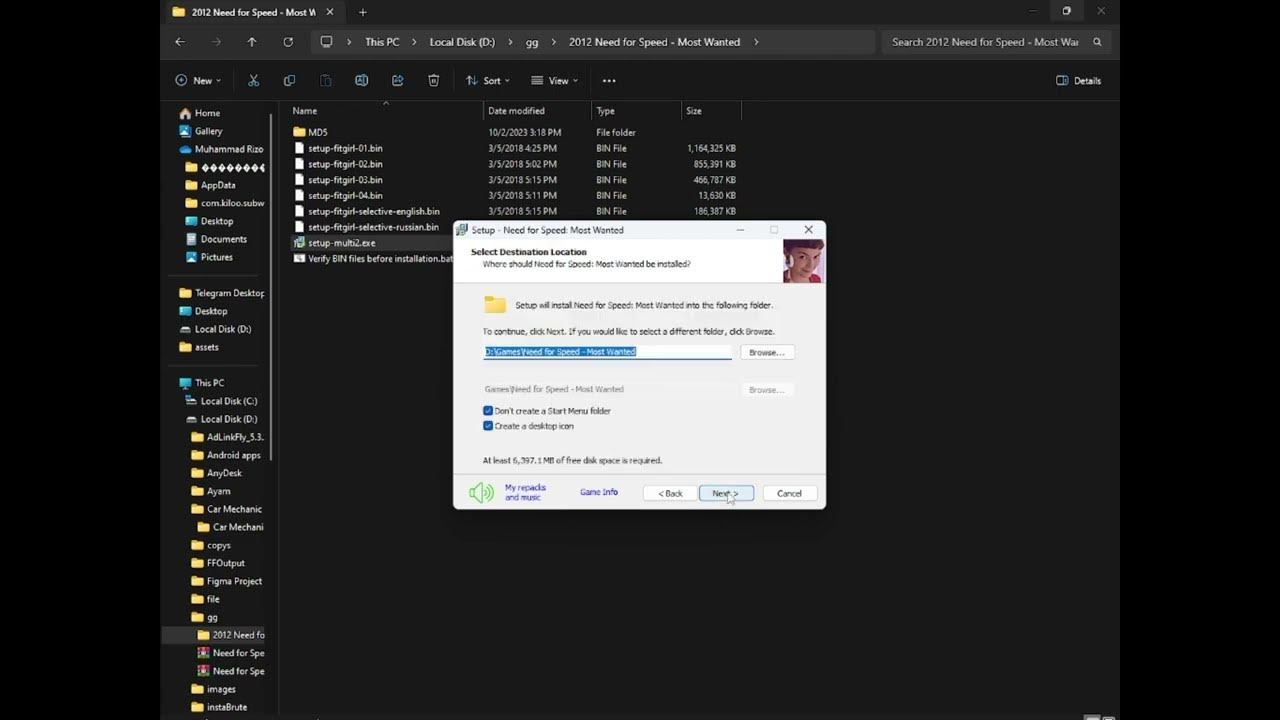Open Pictures in the navigation pane

coord(216,257)
